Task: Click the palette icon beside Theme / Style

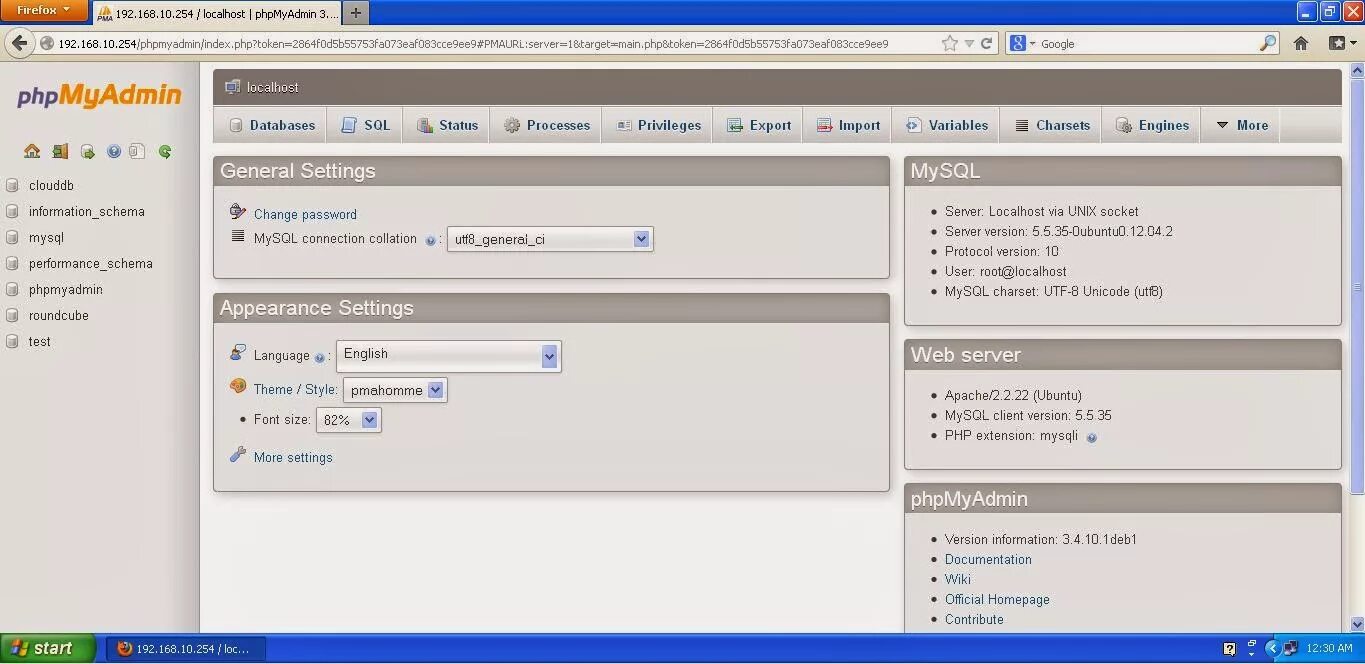Action: coord(237,386)
